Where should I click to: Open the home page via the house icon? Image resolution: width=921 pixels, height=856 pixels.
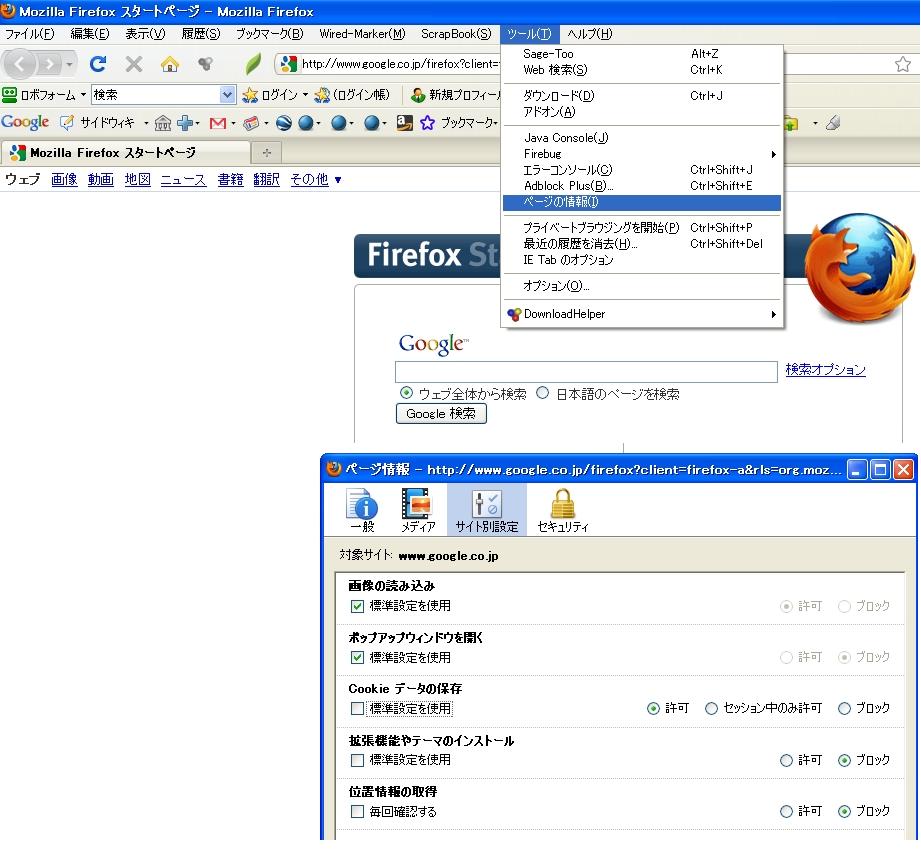click(x=170, y=63)
